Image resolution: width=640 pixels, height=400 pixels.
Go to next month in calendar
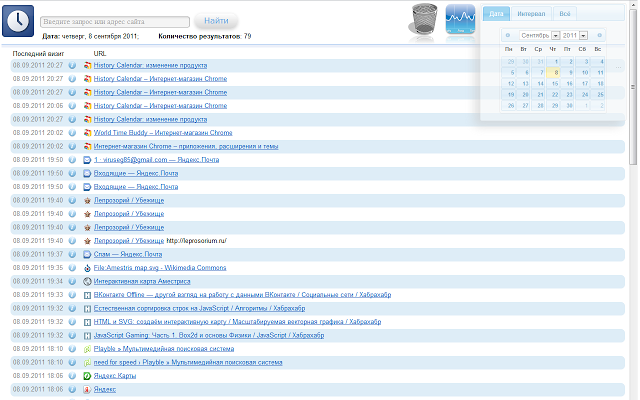pyautogui.click(x=599, y=36)
